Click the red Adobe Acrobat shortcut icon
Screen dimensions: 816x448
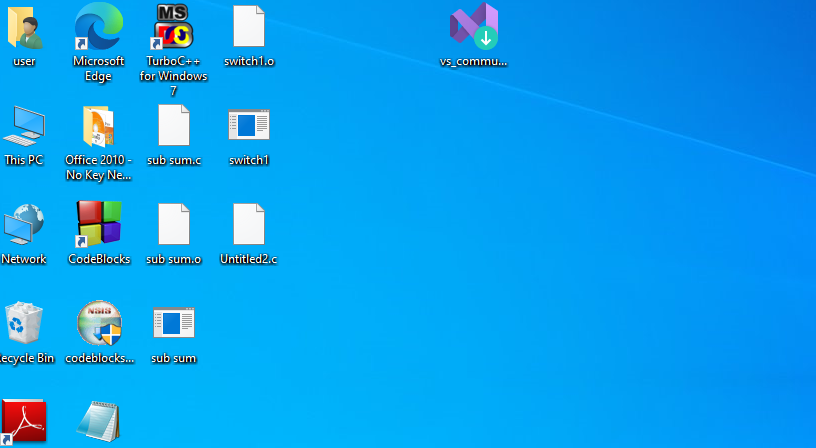pyautogui.click(x=24, y=423)
